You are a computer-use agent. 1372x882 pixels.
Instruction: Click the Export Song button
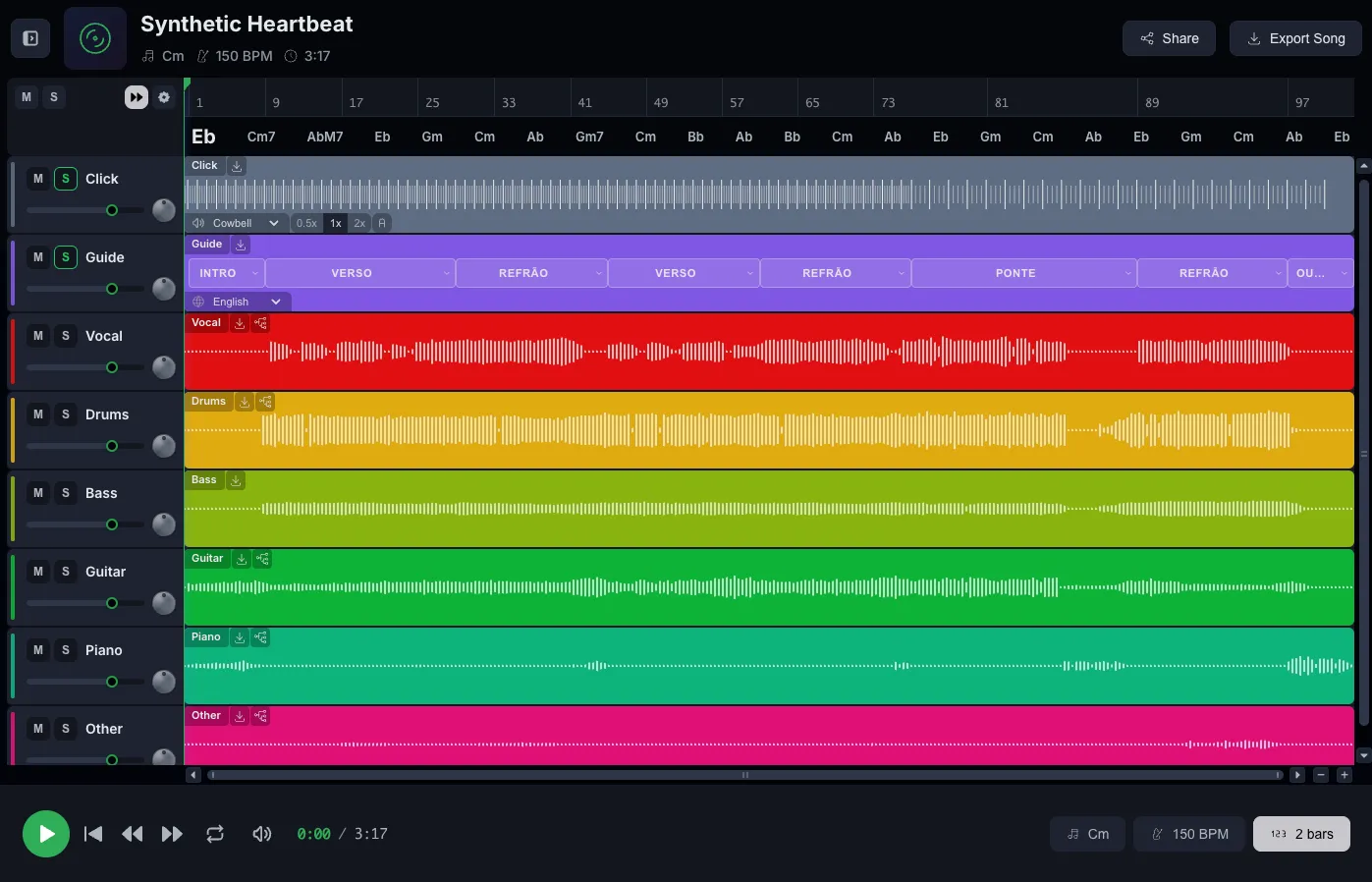1295,38
